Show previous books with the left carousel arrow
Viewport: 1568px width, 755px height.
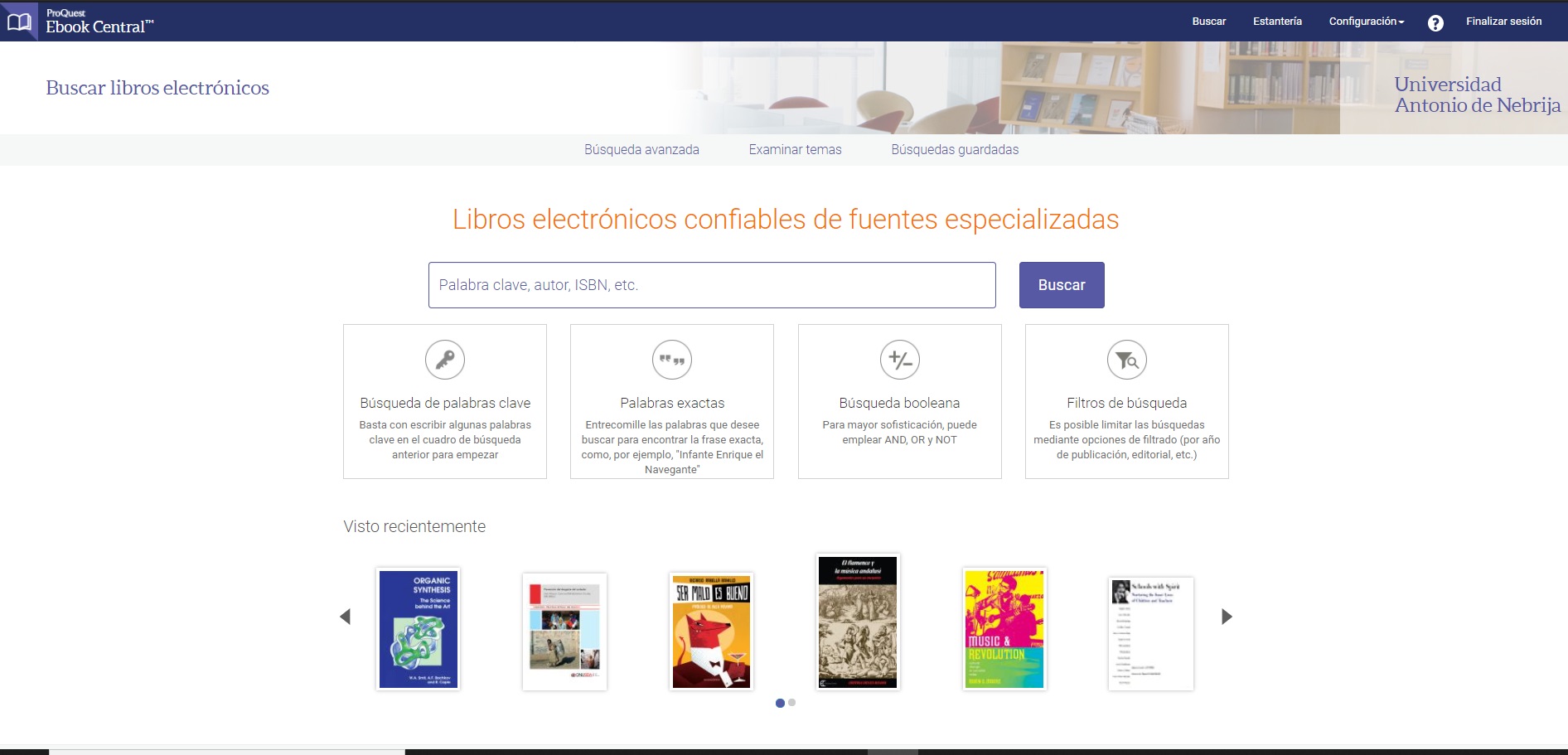coord(346,617)
